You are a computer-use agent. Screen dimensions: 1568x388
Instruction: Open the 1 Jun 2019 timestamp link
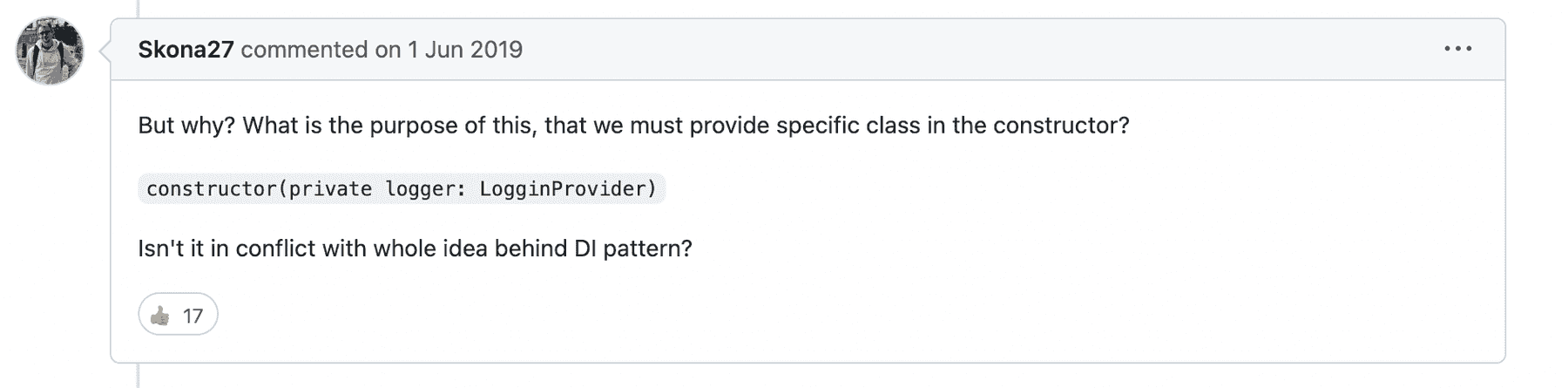pos(465,50)
